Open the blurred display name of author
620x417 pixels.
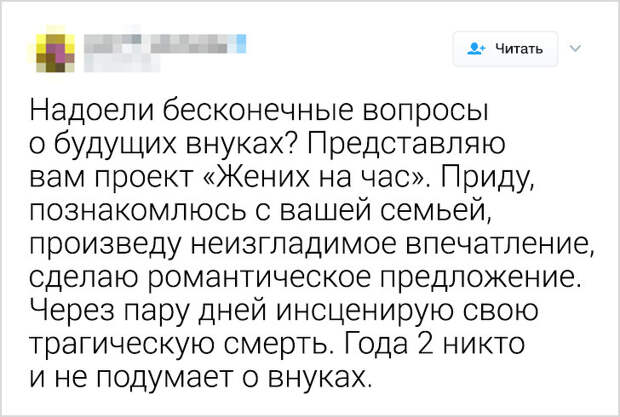156,43
